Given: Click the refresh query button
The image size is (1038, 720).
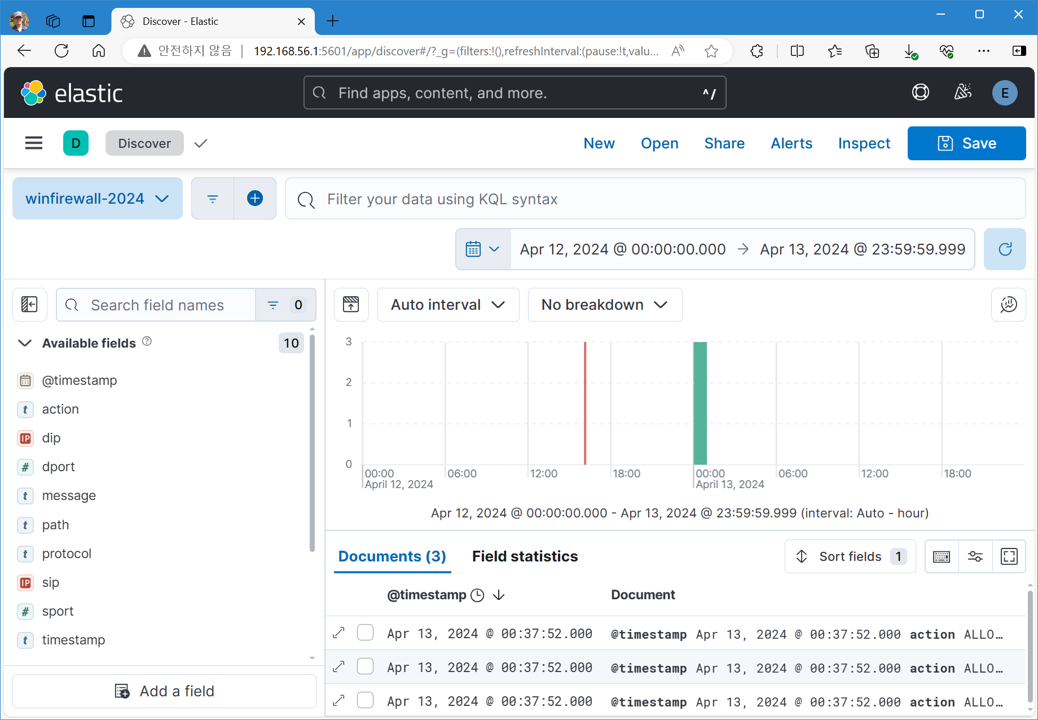Looking at the screenshot, I should 1005,249.
